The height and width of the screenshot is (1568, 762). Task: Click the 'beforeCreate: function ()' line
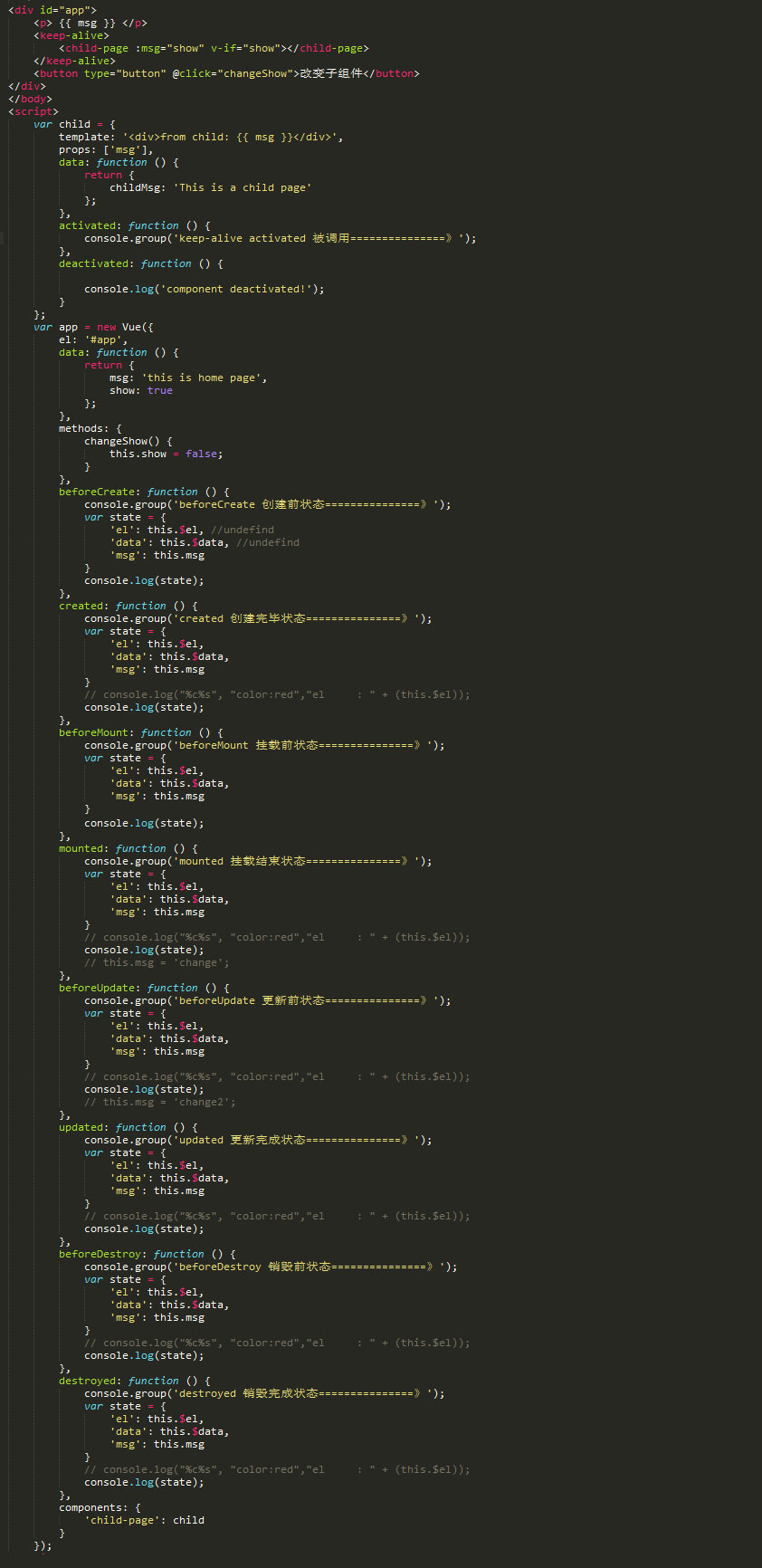tap(144, 492)
